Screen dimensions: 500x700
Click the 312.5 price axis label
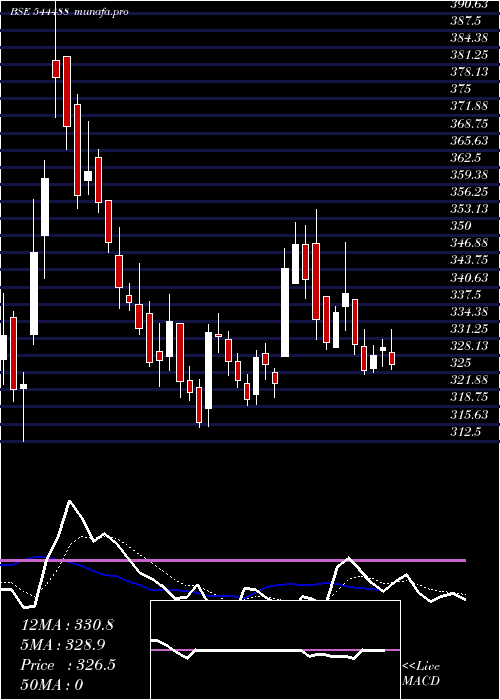click(466, 432)
